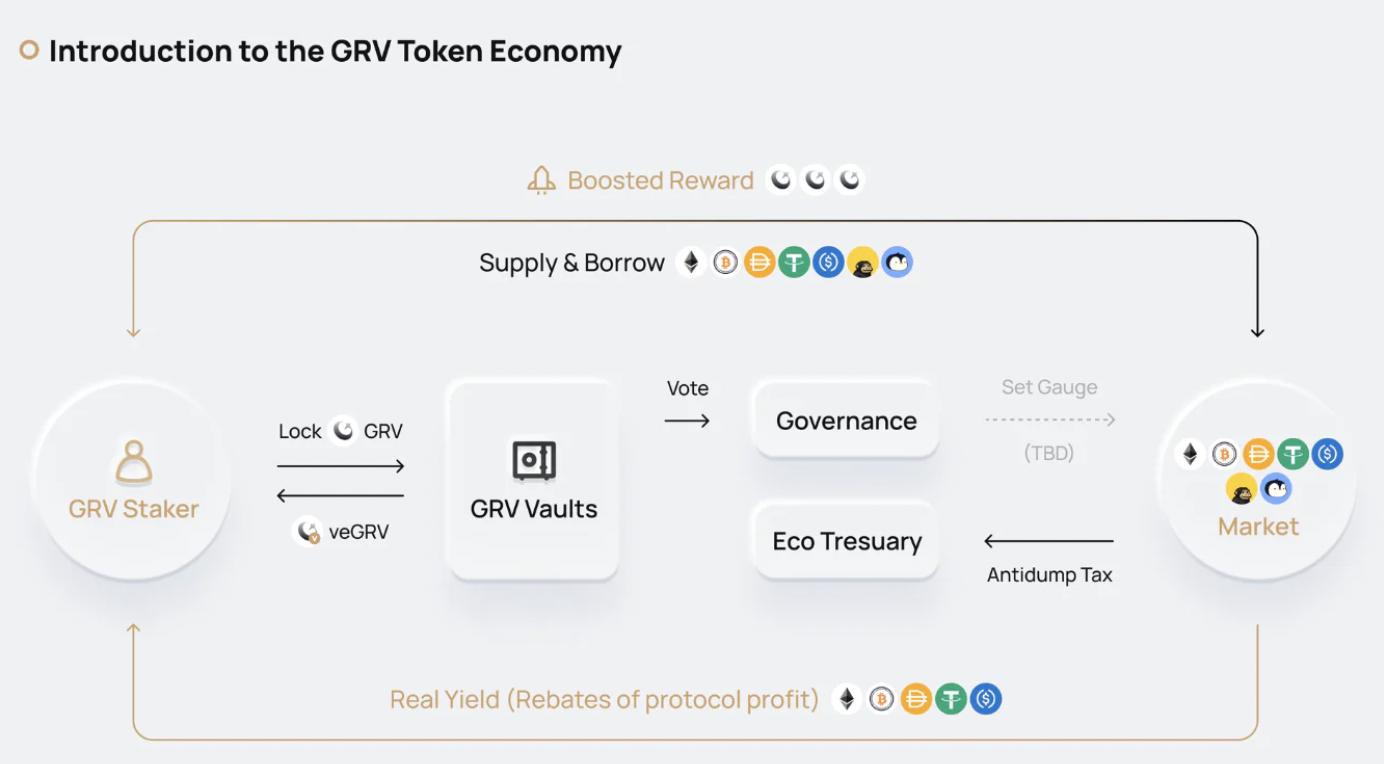Click the Real Yield rebates text
Viewport: 1384px width, 764px height.
pos(604,699)
